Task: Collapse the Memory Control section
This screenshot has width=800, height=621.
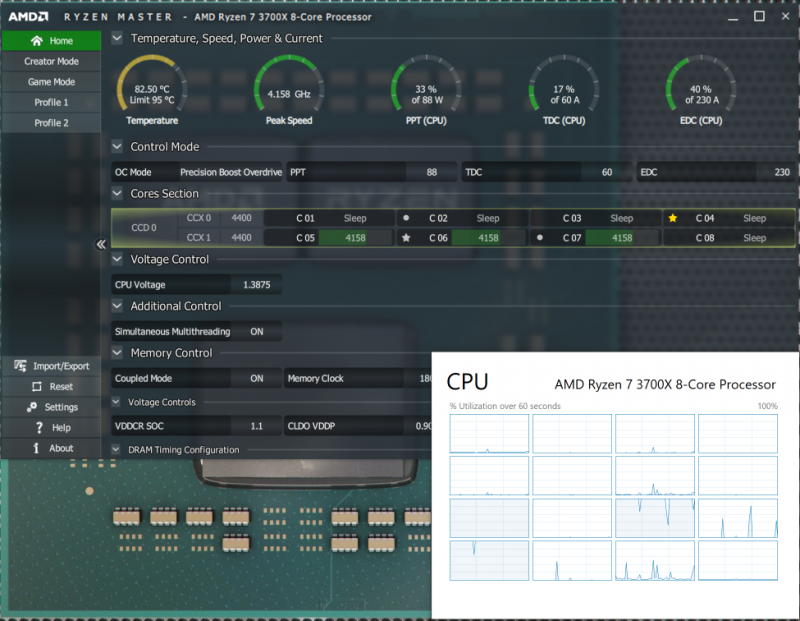Action: coord(117,353)
